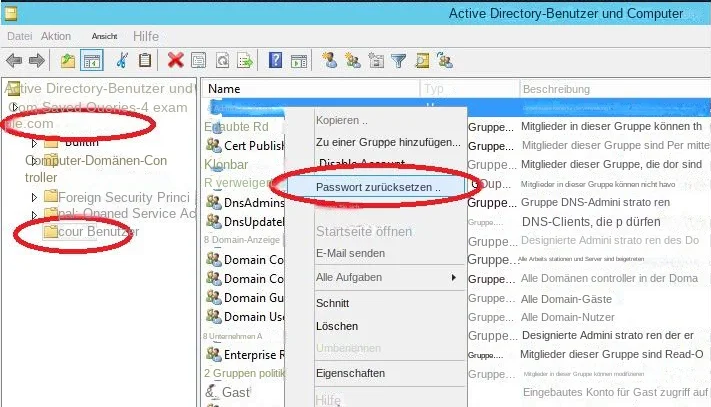Create a new group with the two-person icon
Viewport: 711px width, 407px height.
point(353,60)
